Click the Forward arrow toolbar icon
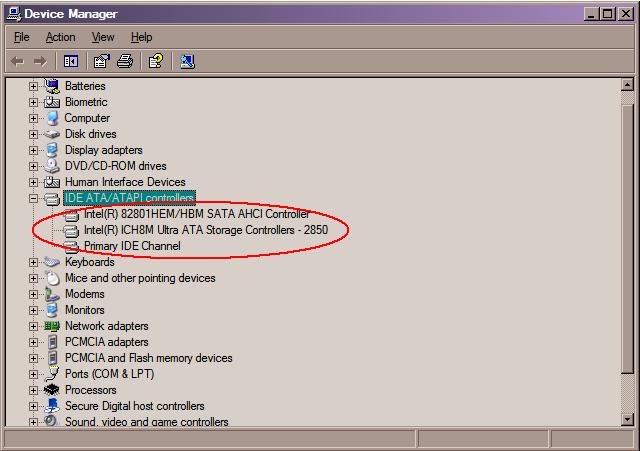The height and width of the screenshot is (451, 640). point(40,62)
